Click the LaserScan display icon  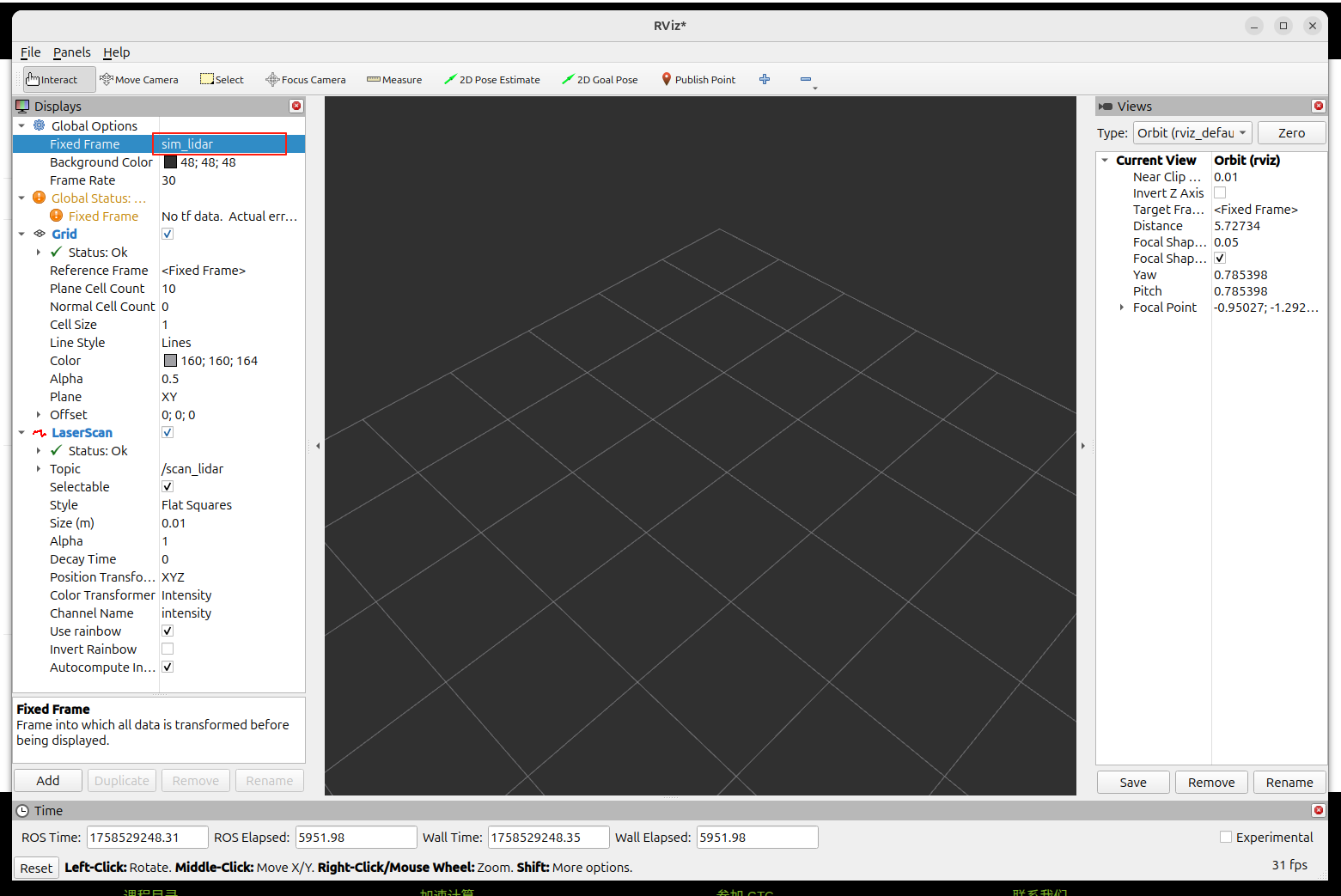tap(40, 433)
